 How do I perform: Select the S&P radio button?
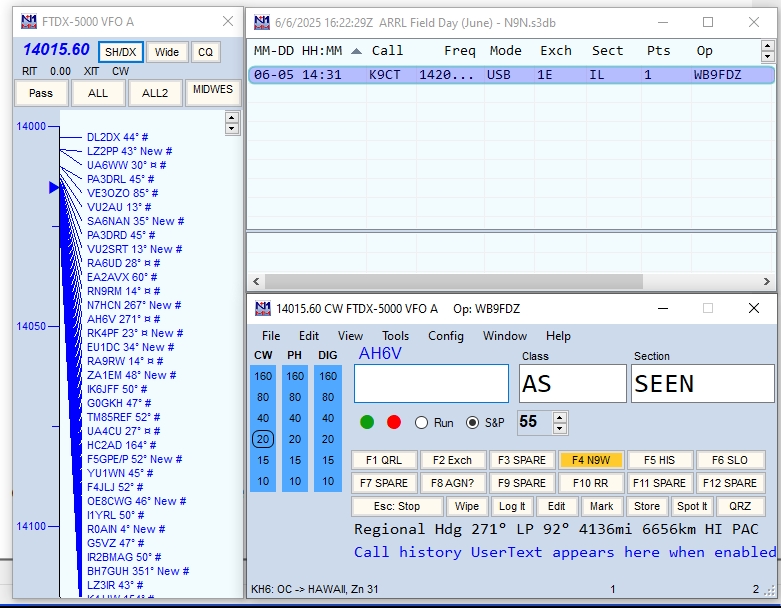(x=473, y=423)
